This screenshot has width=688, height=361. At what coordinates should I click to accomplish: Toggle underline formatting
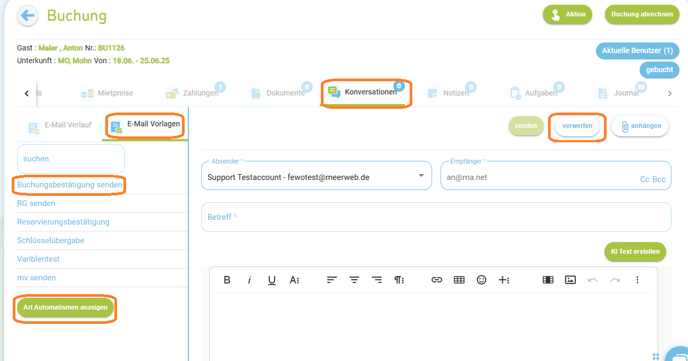[272, 280]
